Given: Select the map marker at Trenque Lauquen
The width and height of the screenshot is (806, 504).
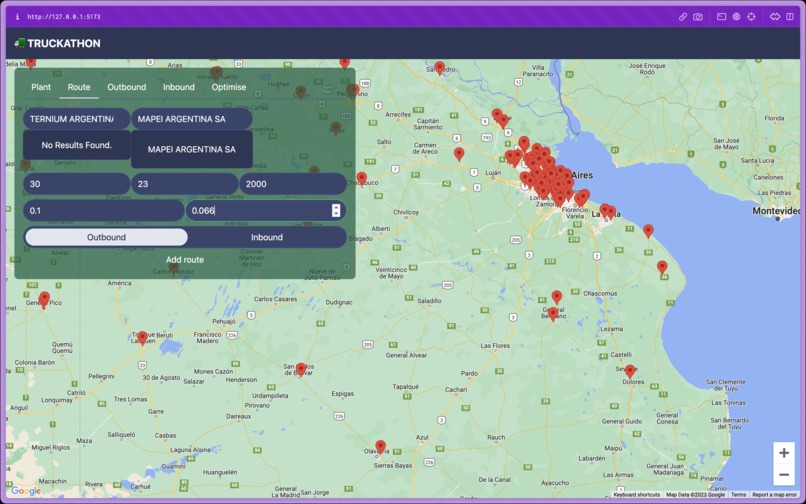Looking at the screenshot, I should [142, 338].
